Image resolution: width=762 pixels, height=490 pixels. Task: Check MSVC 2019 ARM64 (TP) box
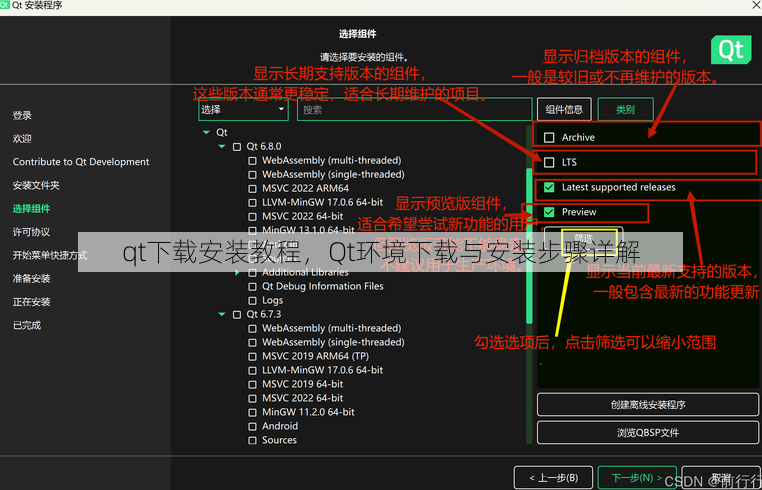[253, 356]
